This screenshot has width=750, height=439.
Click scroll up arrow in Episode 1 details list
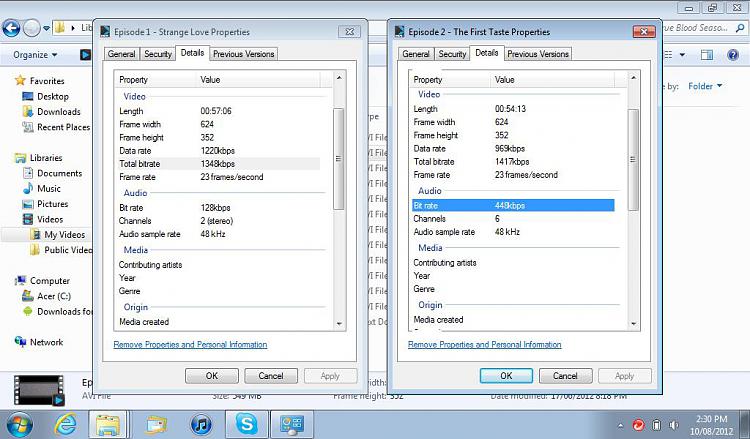(339, 77)
